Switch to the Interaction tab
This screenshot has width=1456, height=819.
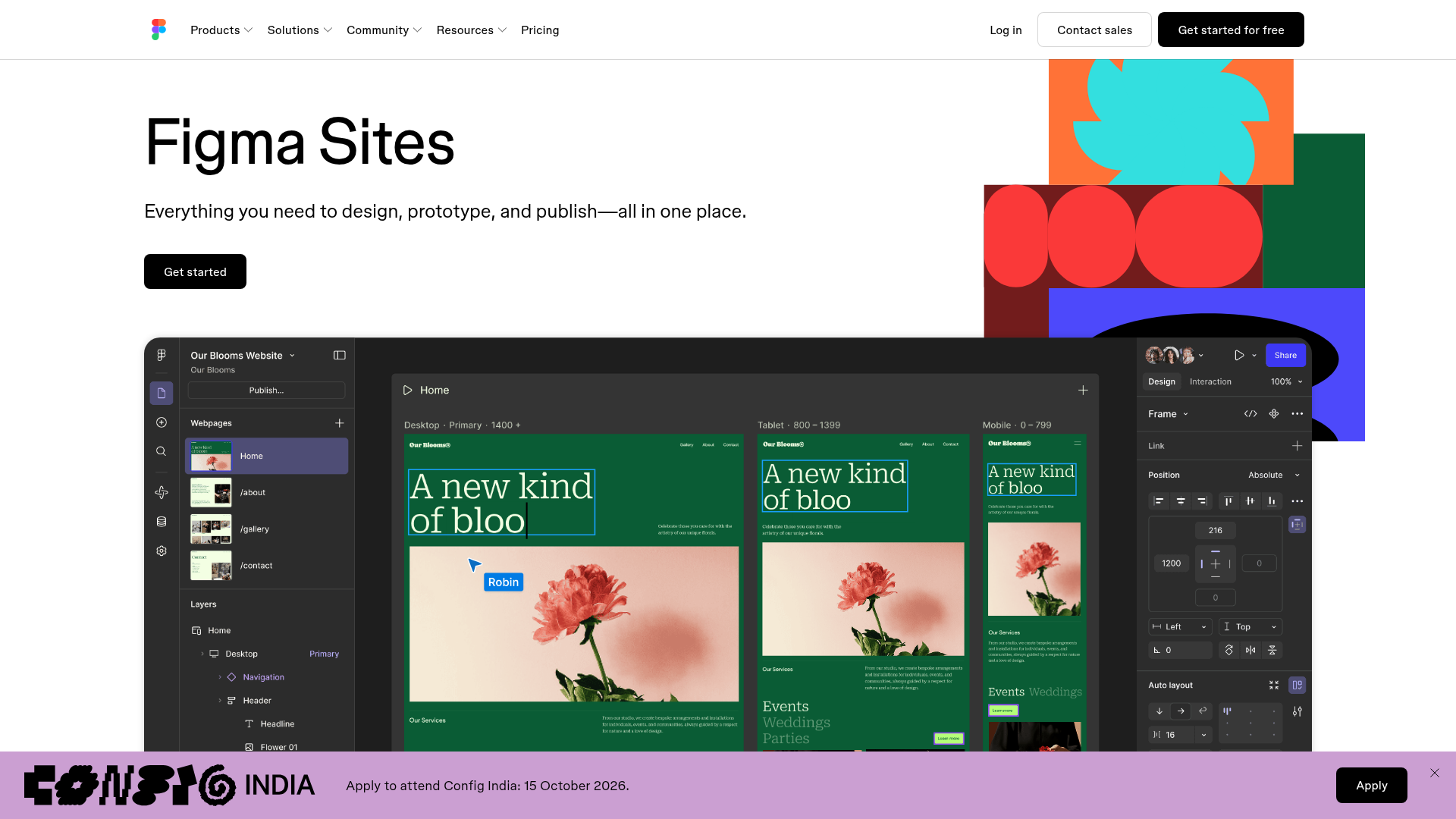pos(1210,381)
